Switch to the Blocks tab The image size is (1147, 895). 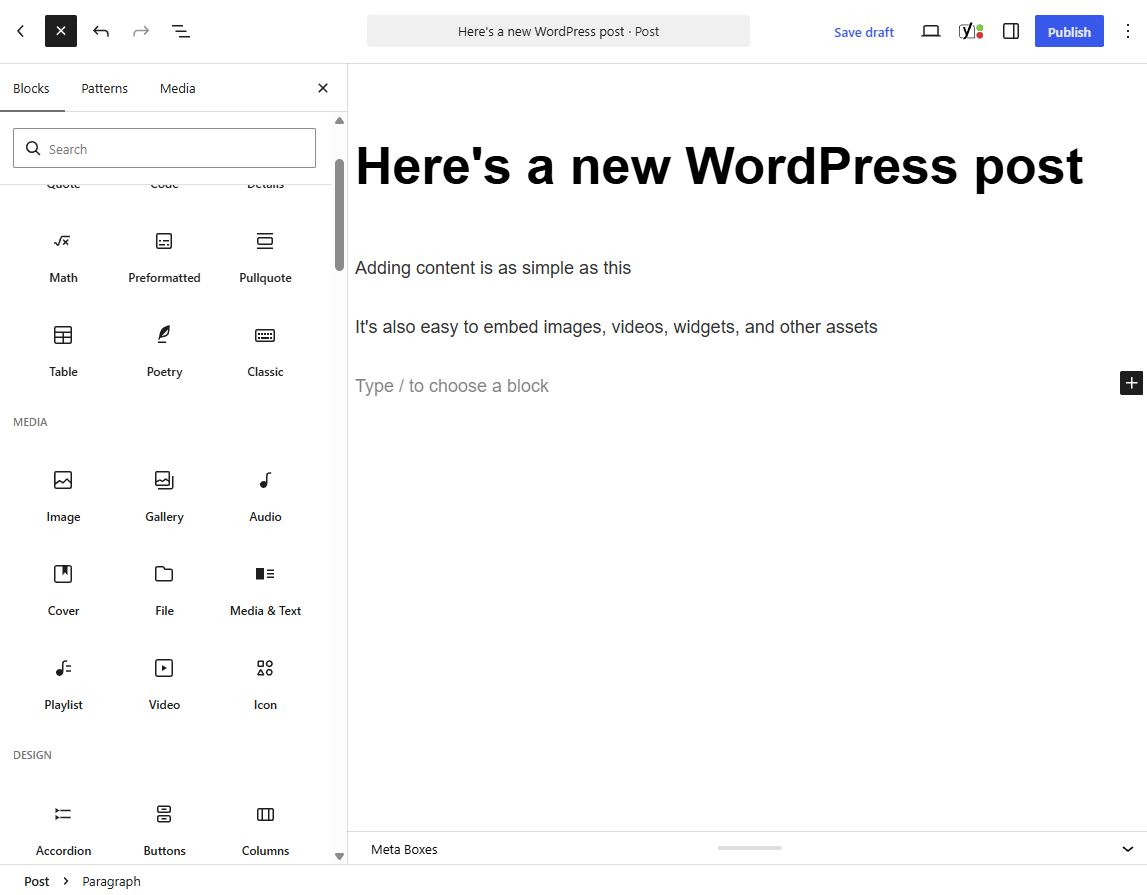point(31,88)
